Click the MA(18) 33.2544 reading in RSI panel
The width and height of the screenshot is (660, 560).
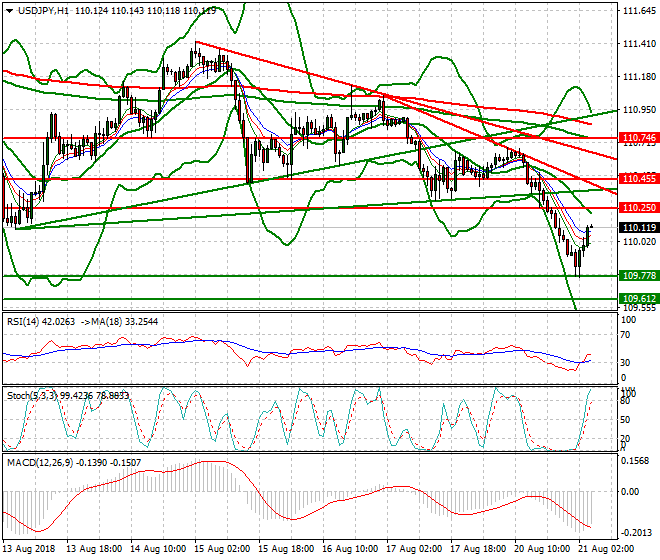pos(120,322)
